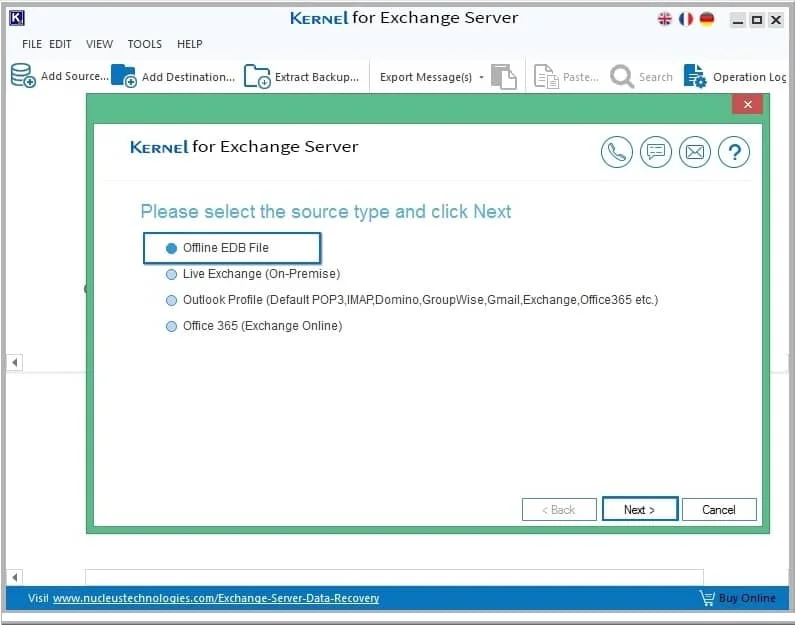Open the HELP menu
795x625 pixels.
pyautogui.click(x=190, y=44)
